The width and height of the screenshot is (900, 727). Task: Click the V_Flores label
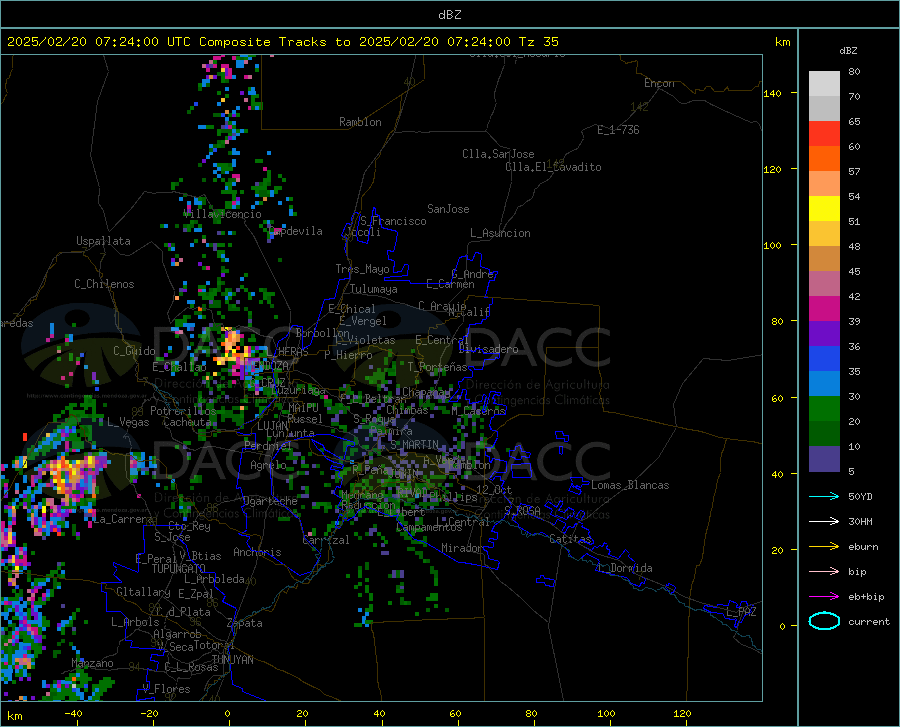tap(166, 689)
